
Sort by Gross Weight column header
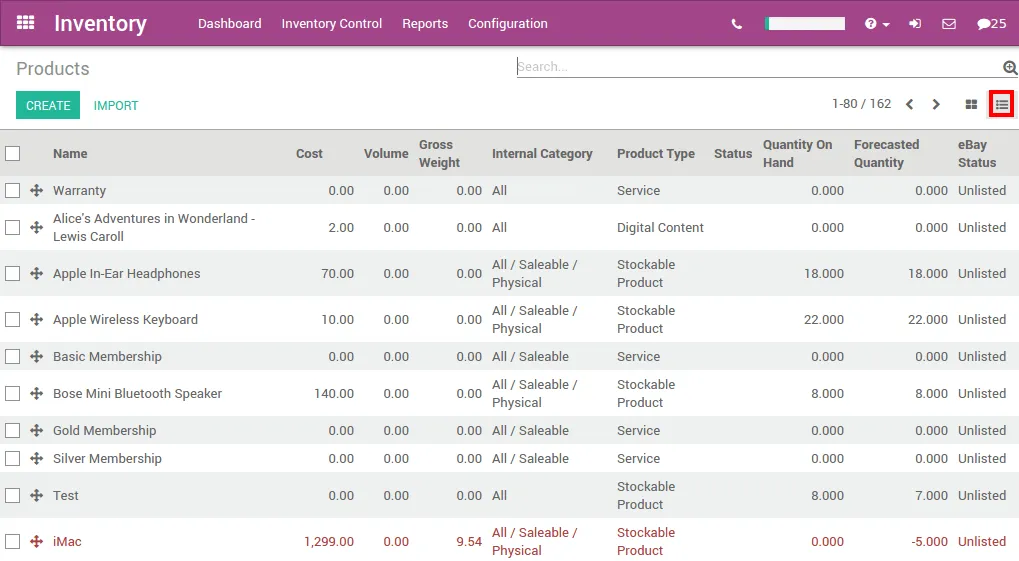pos(439,154)
